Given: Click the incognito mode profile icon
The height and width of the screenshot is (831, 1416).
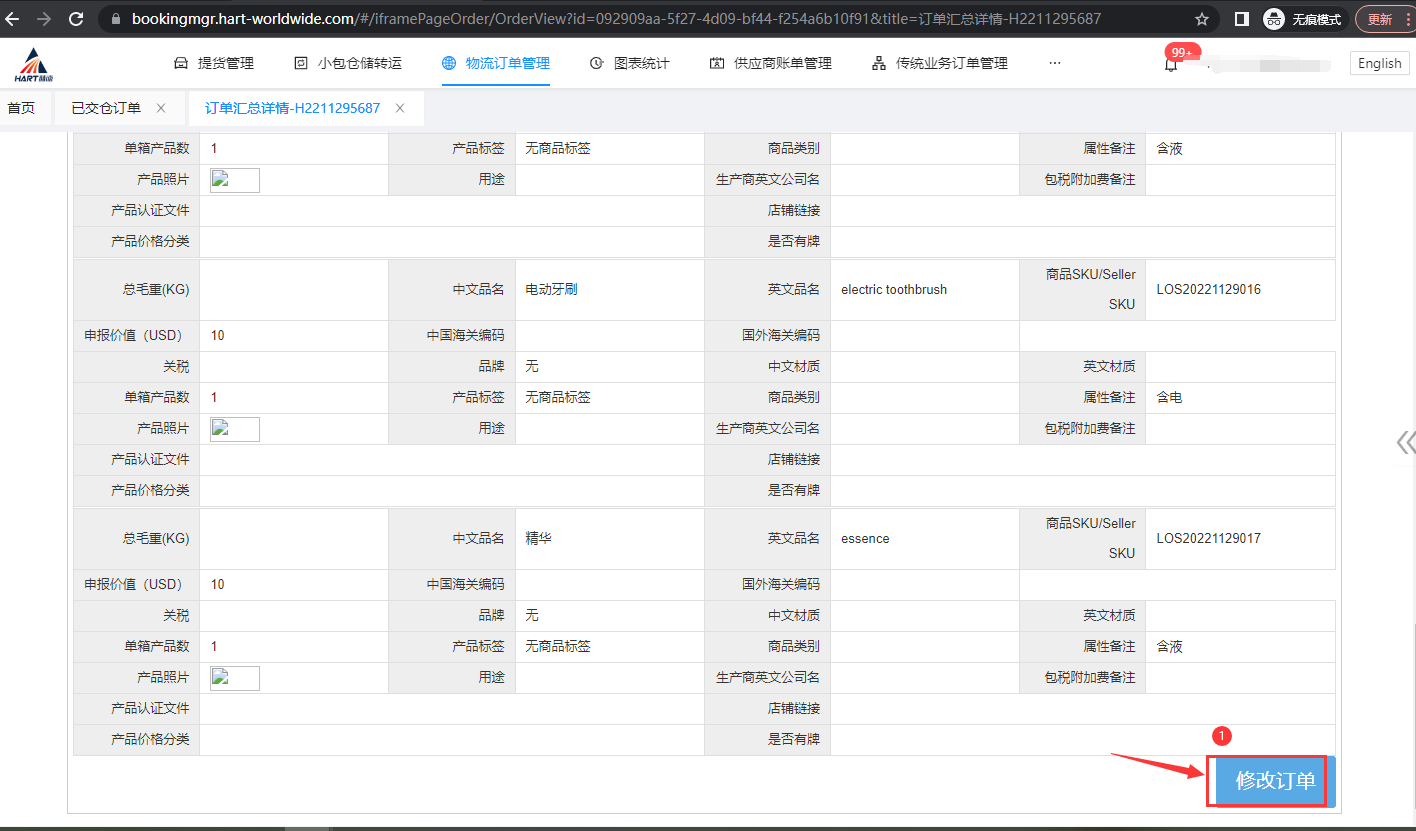Looking at the screenshot, I should (1274, 19).
